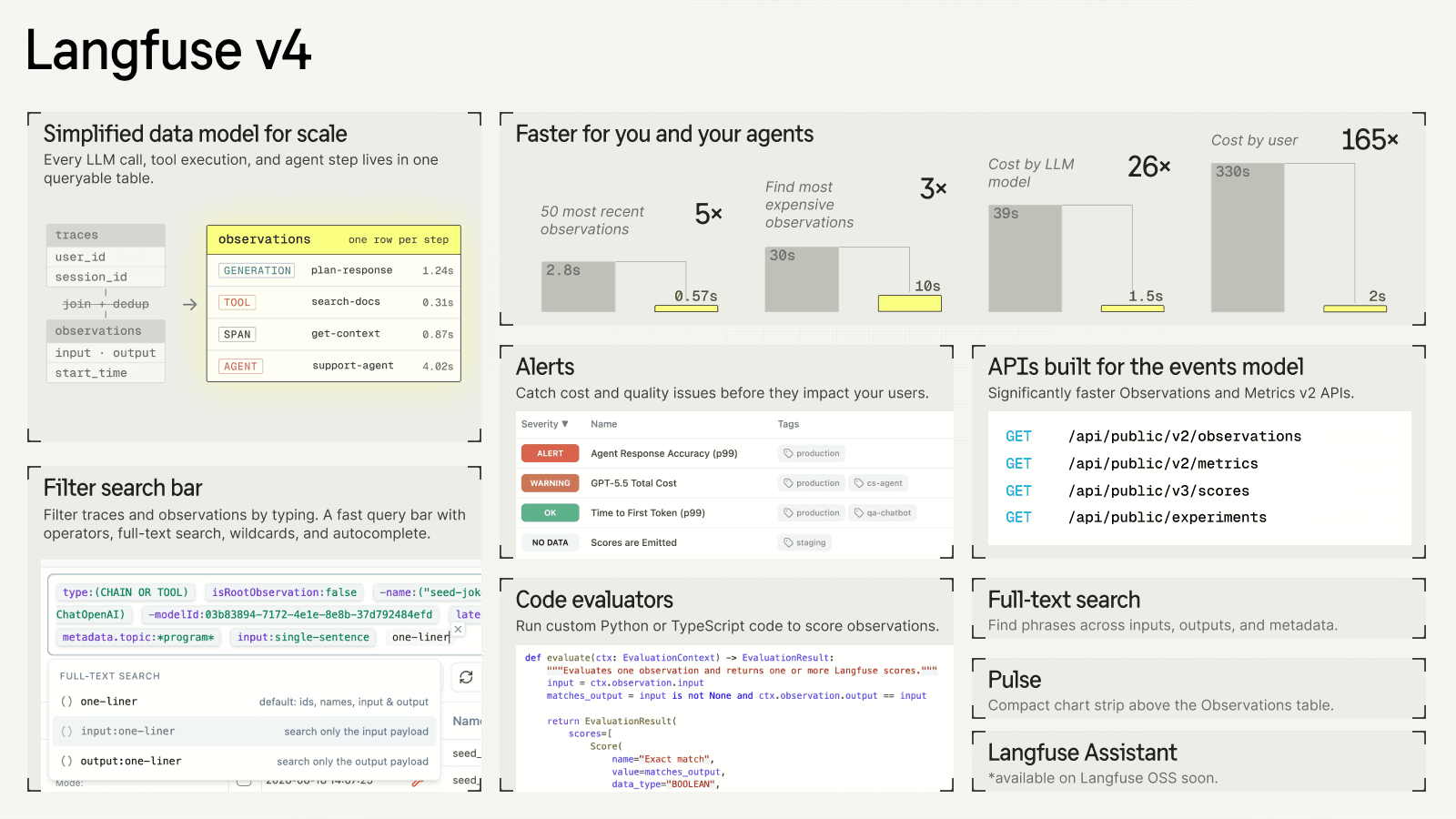Screen dimensions: 1456x819
Task: Click the NO DATA severity badge
Action: [550, 542]
